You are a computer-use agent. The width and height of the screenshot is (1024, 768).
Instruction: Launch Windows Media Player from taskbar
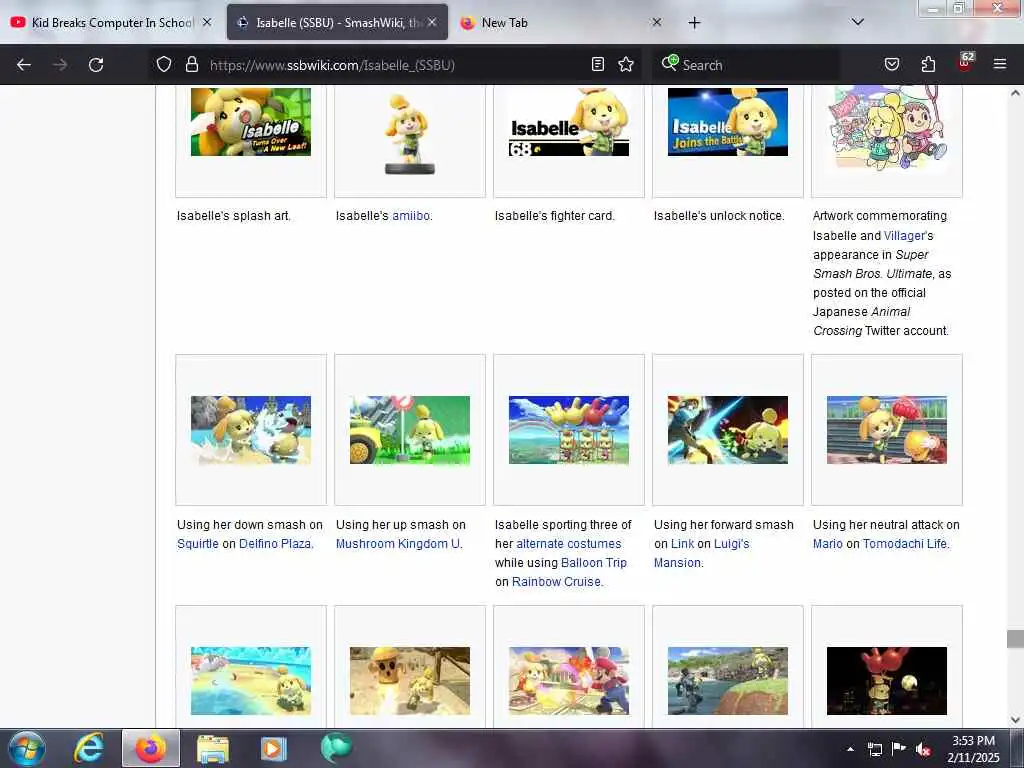click(x=274, y=748)
